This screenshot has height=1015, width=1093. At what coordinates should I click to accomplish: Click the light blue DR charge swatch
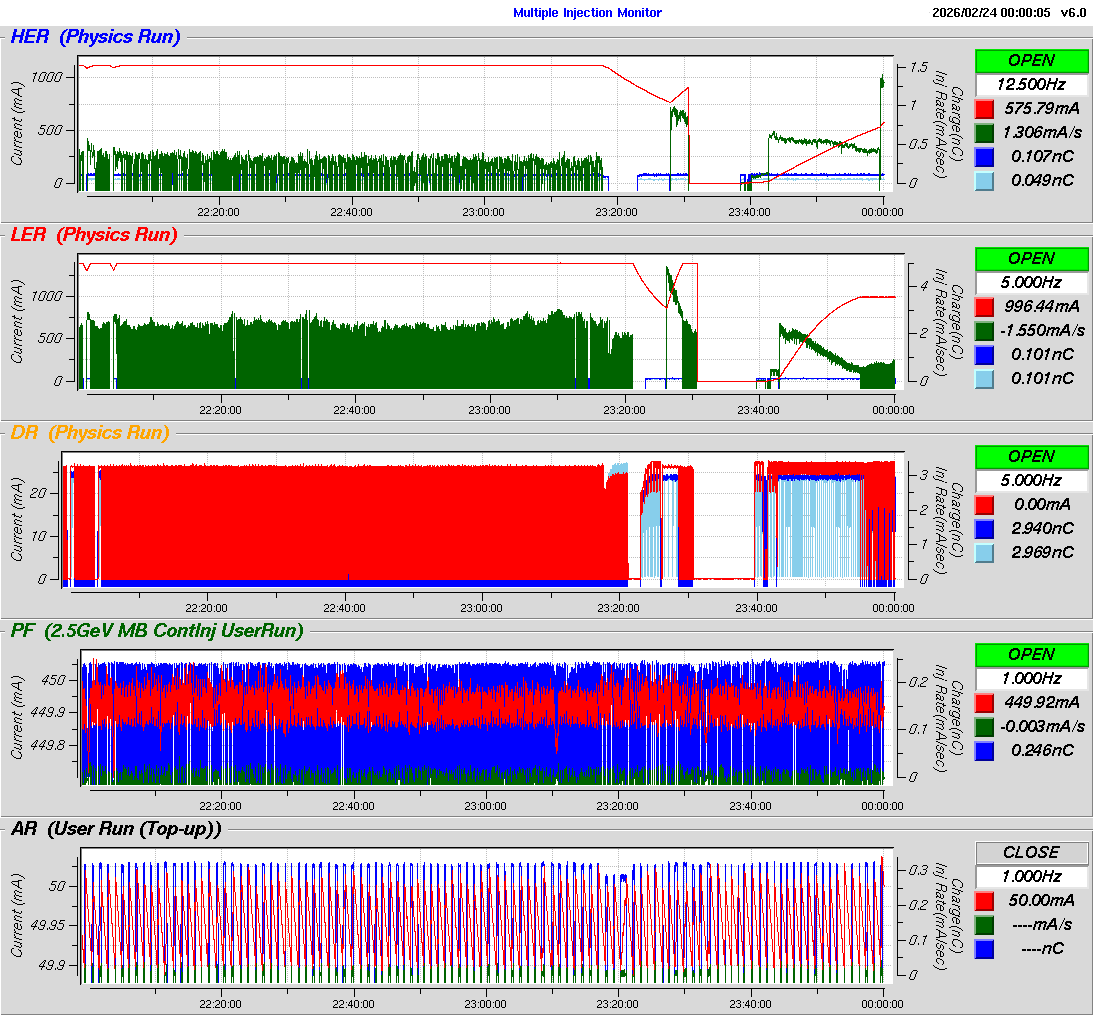click(984, 552)
